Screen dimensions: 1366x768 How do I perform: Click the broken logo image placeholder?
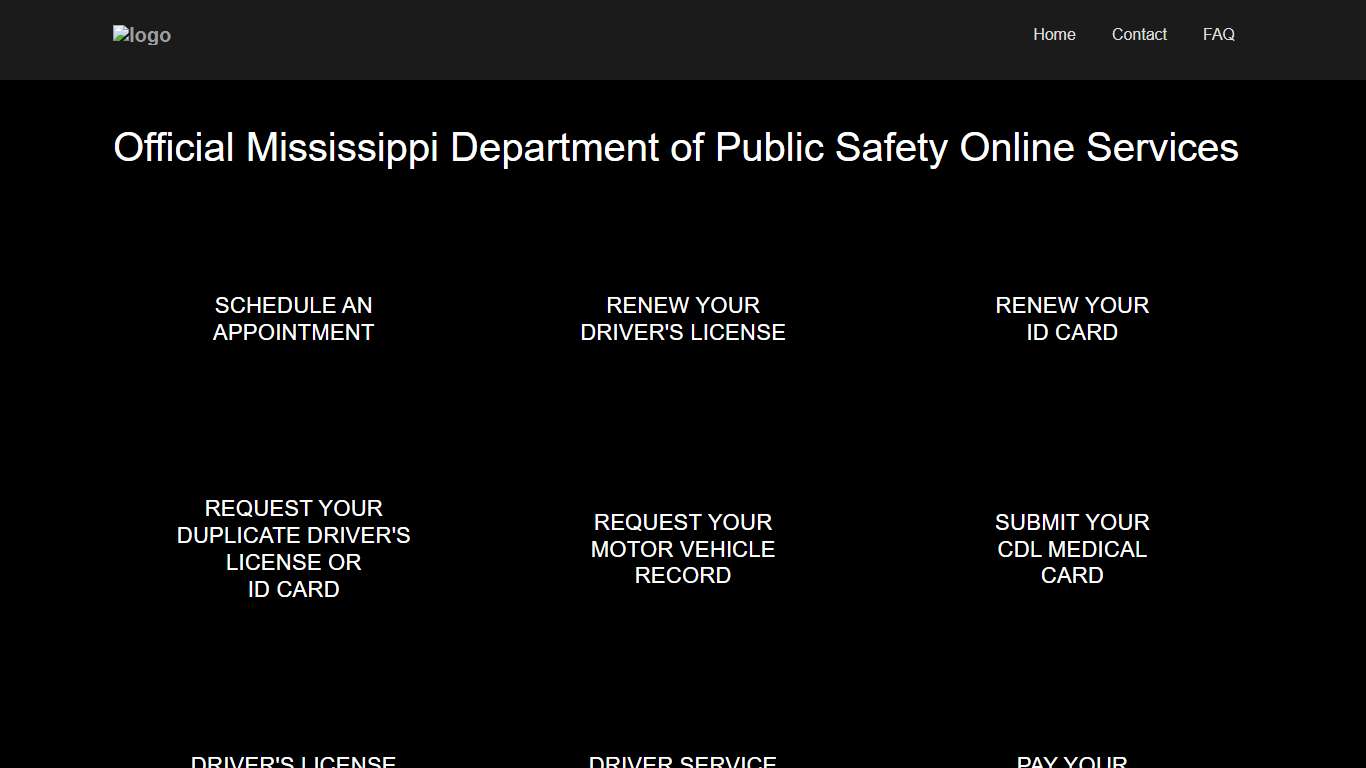click(x=141, y=34)
